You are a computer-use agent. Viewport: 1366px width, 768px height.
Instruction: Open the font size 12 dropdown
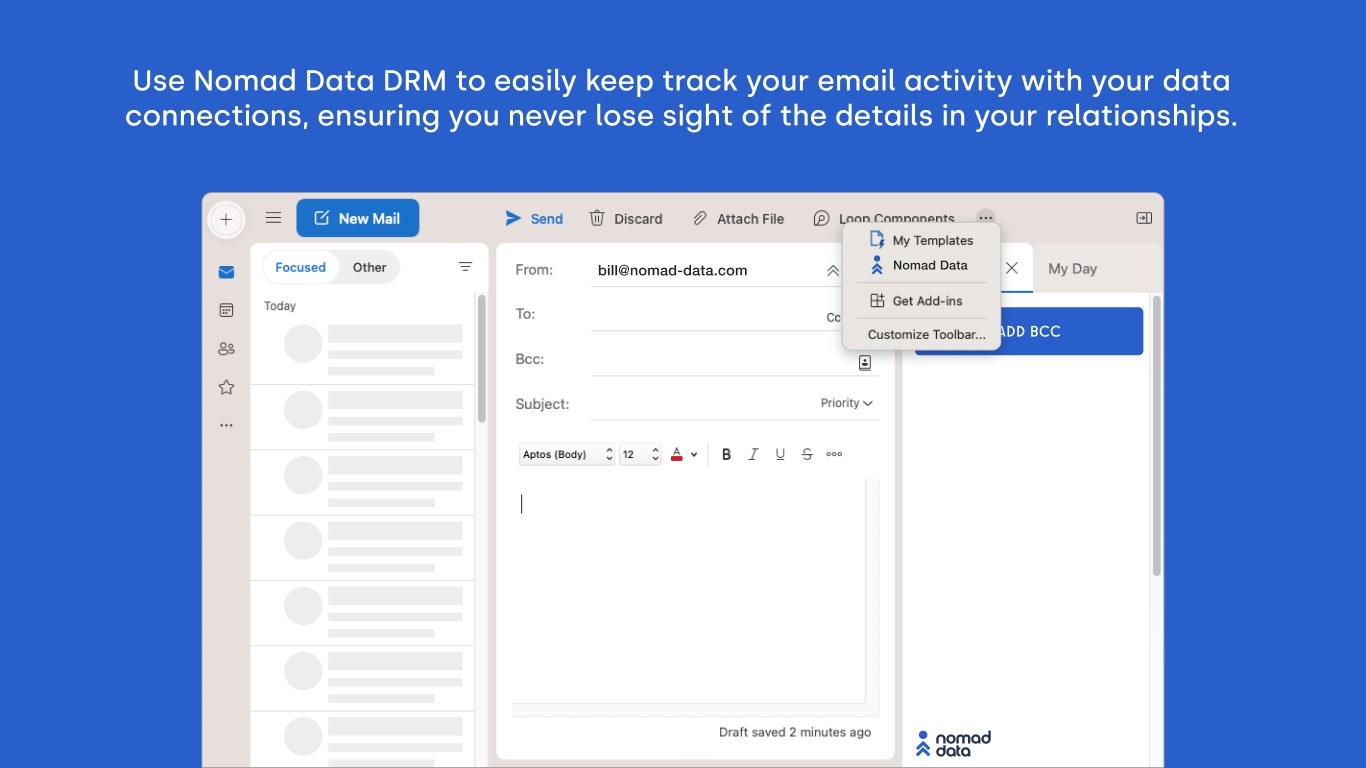[640, 454]
